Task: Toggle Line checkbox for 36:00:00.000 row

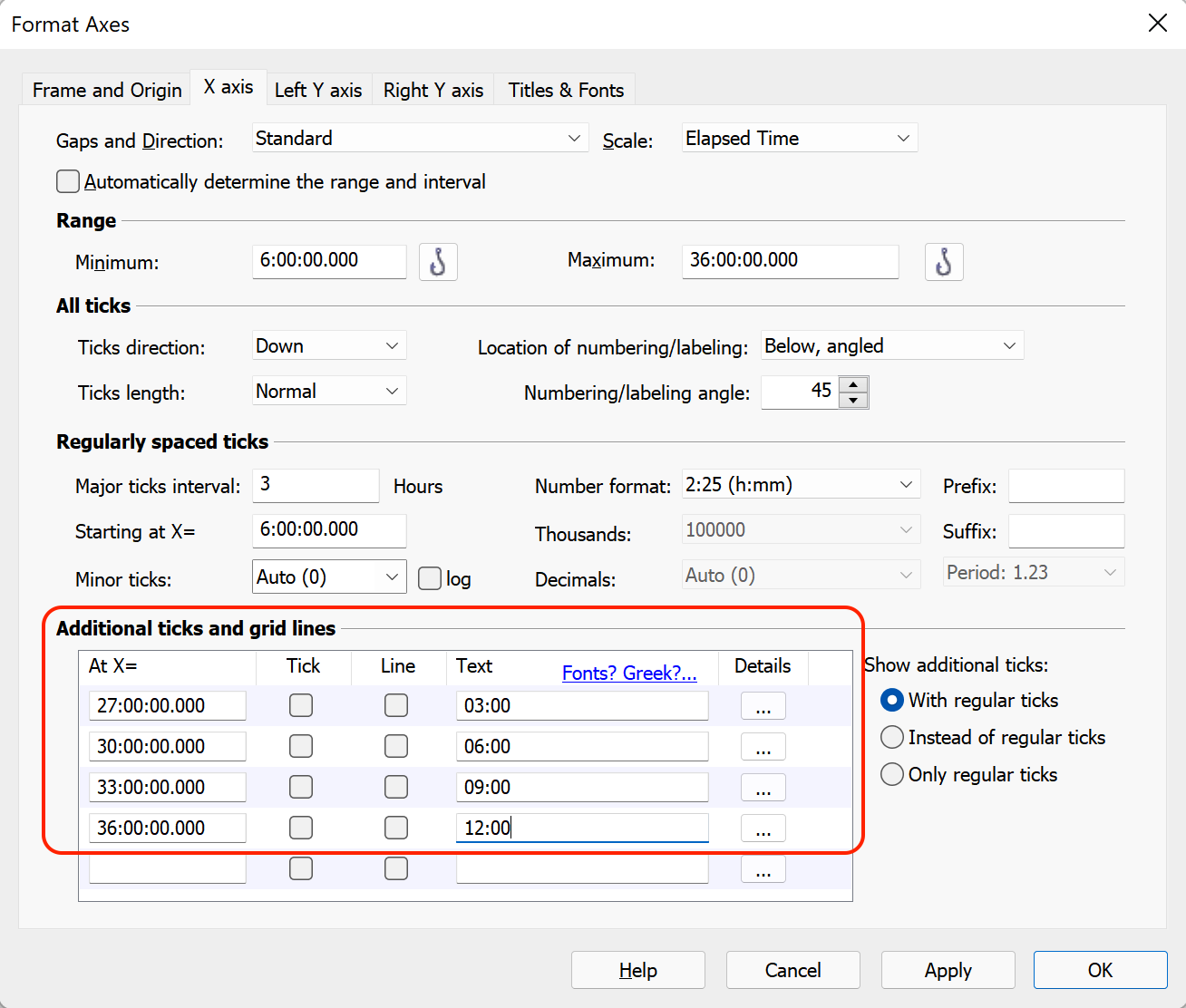Action: click(x=396, y=828)
